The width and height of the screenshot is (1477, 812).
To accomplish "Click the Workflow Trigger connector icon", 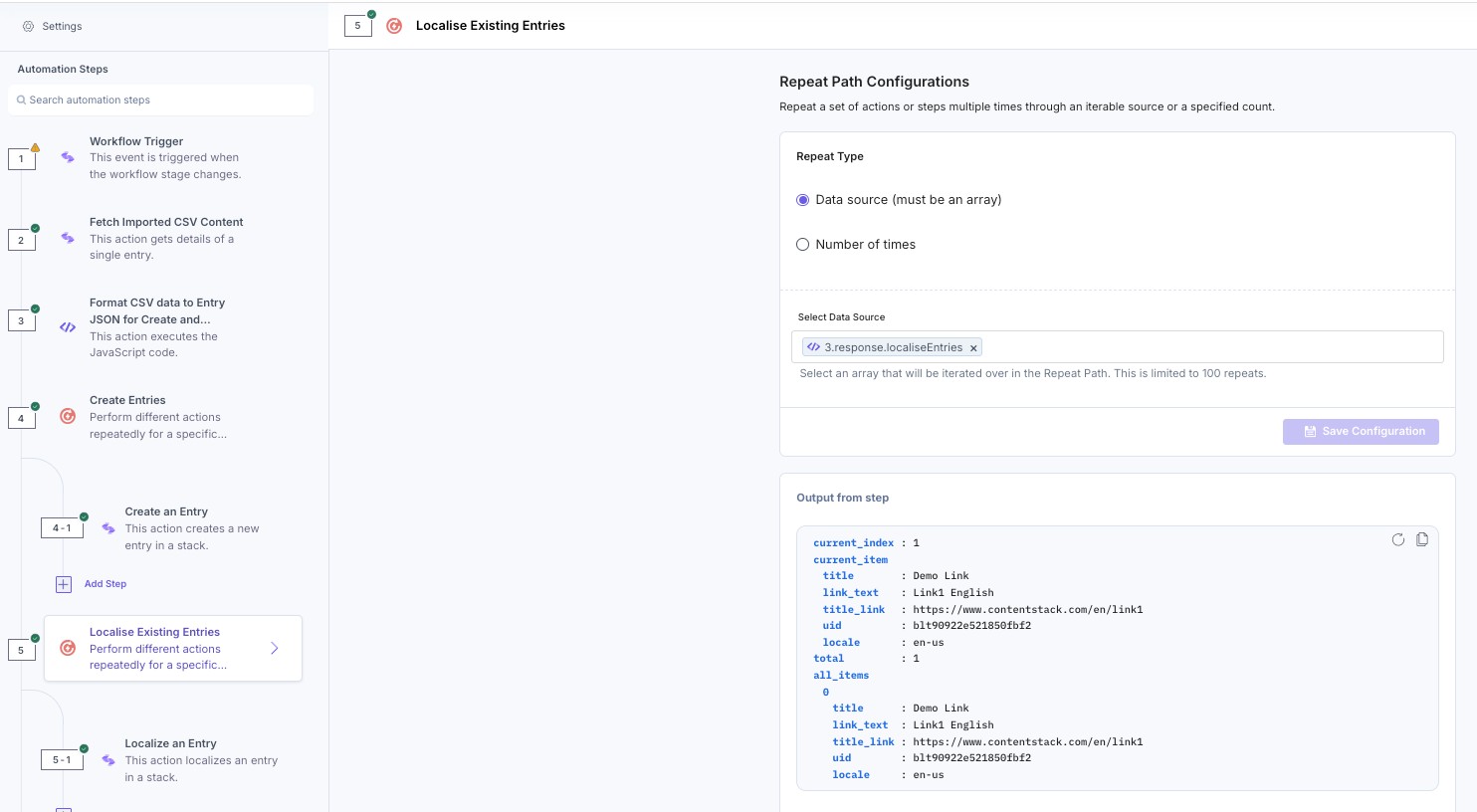I will (x=68, y=157).
